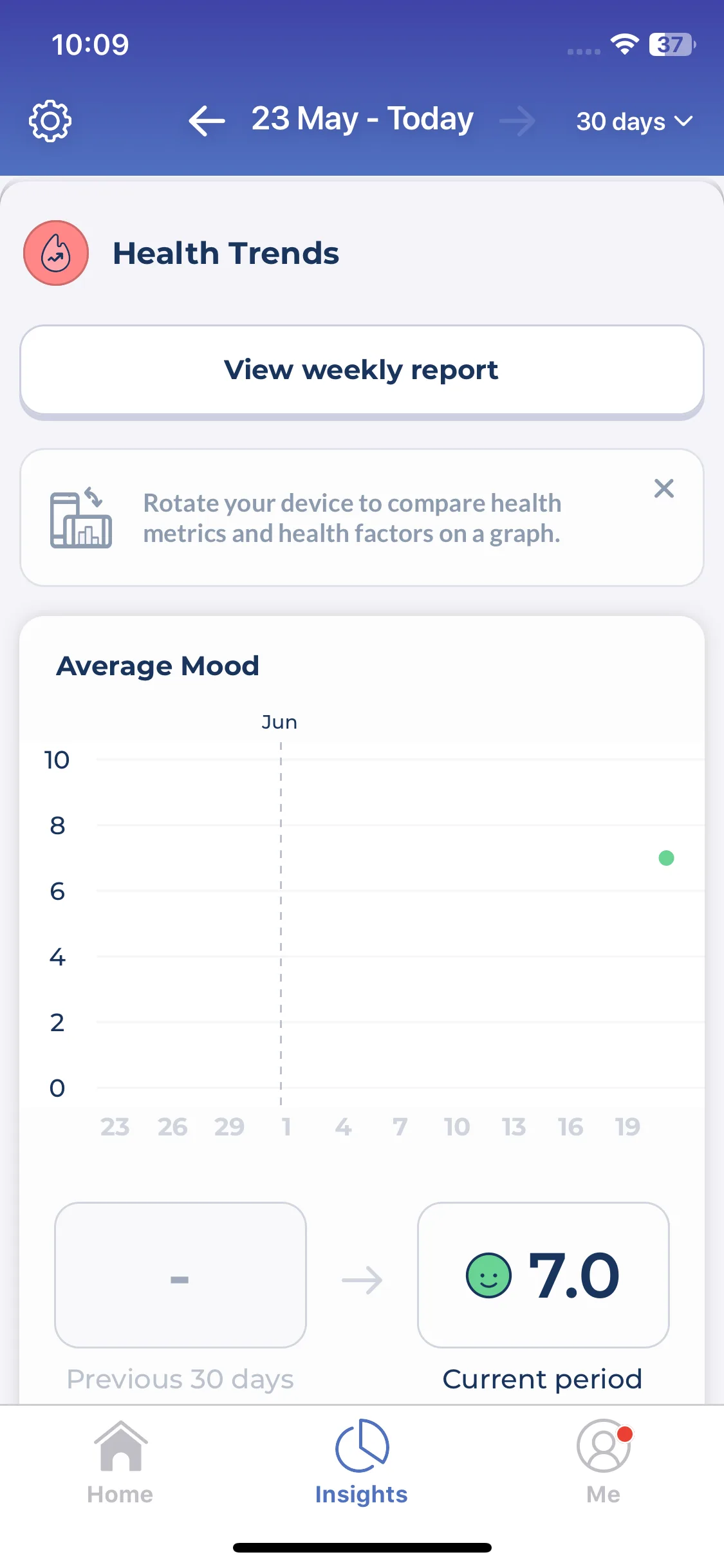Dismiss the rotate device tip
This screenshot has height=1568, width=724.
click(x=664, y=489)
